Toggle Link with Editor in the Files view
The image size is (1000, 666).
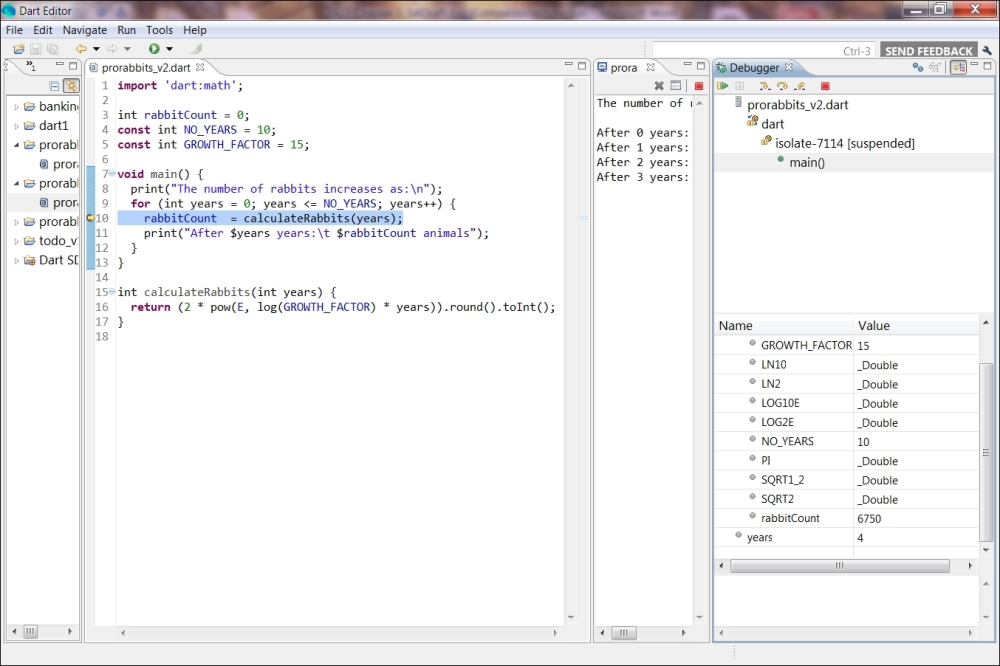[x=71, y=84]
